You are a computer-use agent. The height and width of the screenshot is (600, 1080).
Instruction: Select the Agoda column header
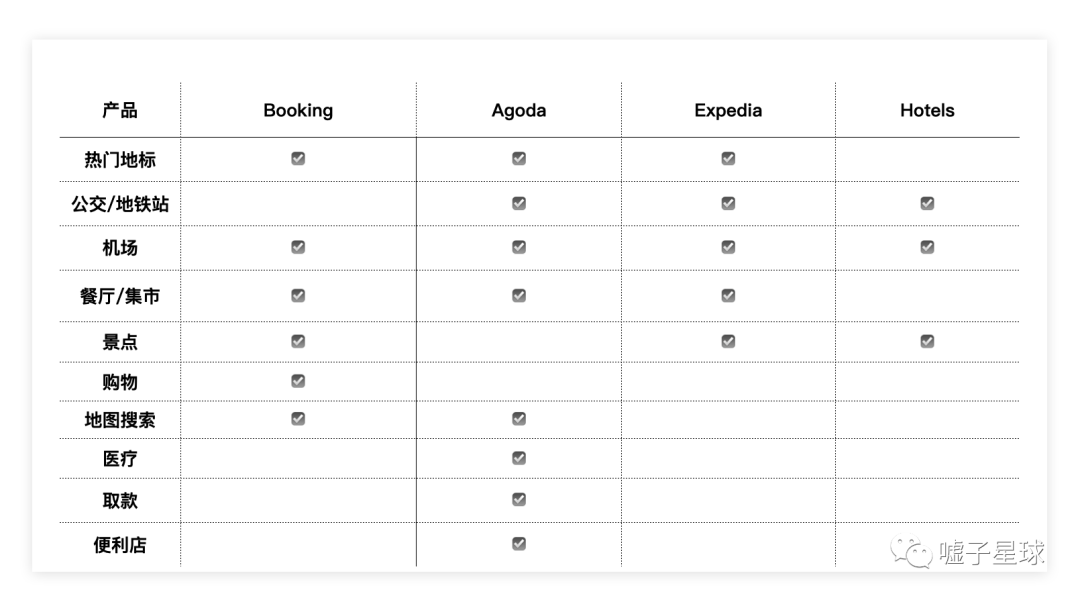point(519,110)
